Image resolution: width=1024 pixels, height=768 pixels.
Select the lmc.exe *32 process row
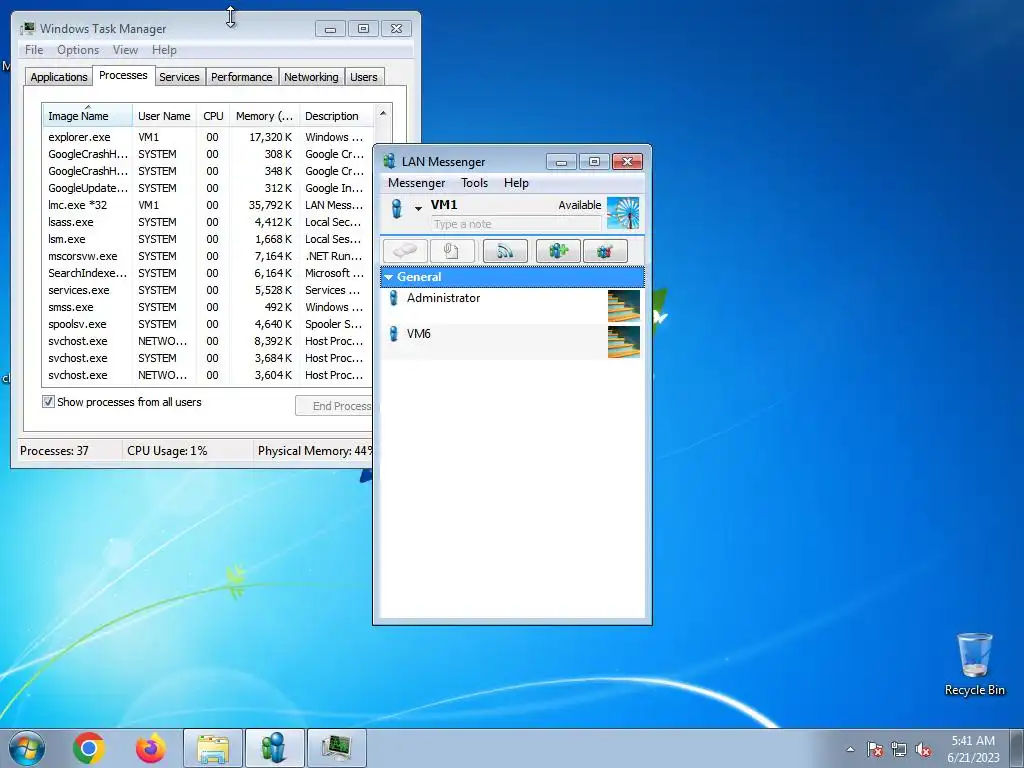pyautogui.click(x=208, y=205)
